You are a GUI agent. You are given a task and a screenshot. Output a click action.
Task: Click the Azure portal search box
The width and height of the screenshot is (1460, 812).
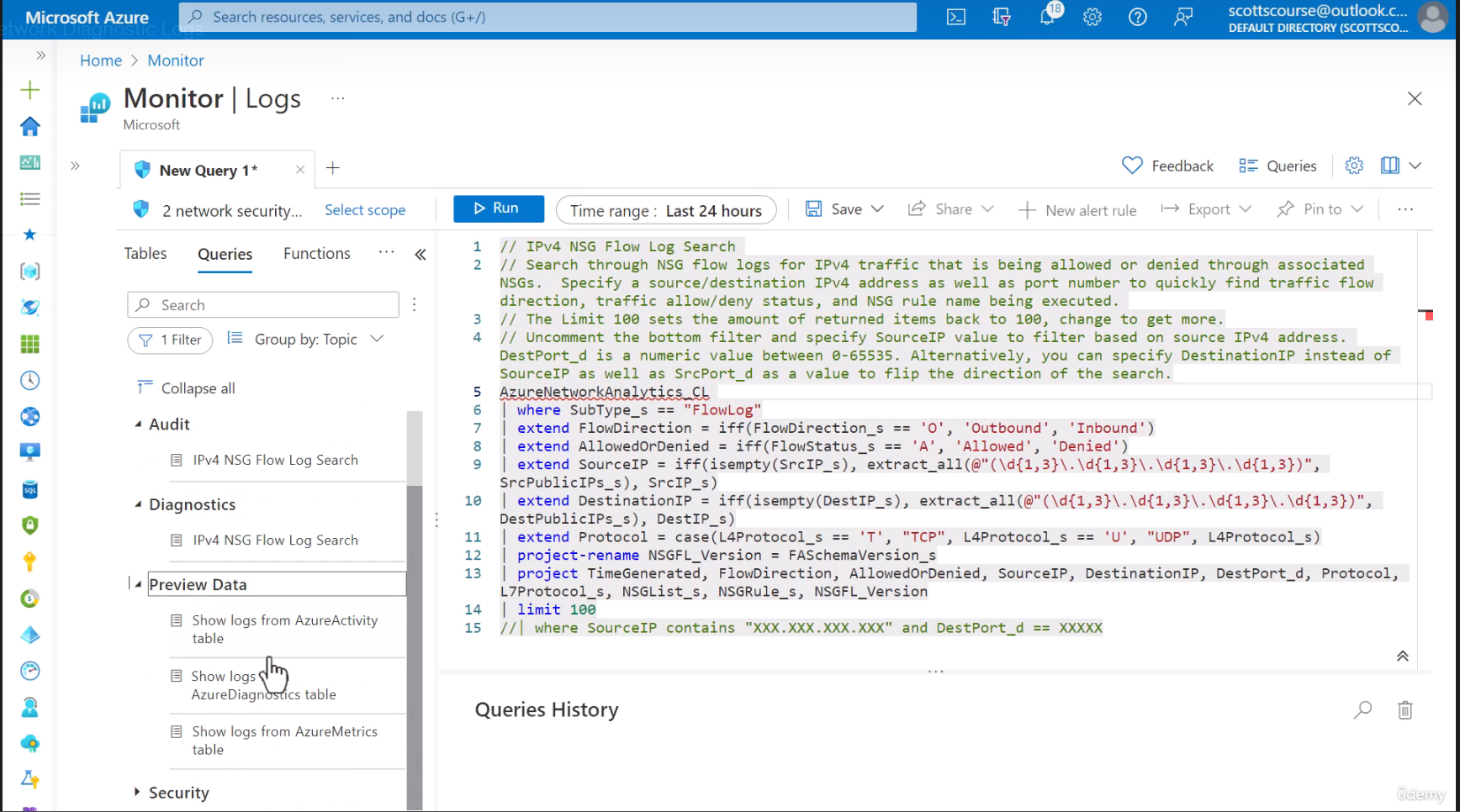coord(547,17)
